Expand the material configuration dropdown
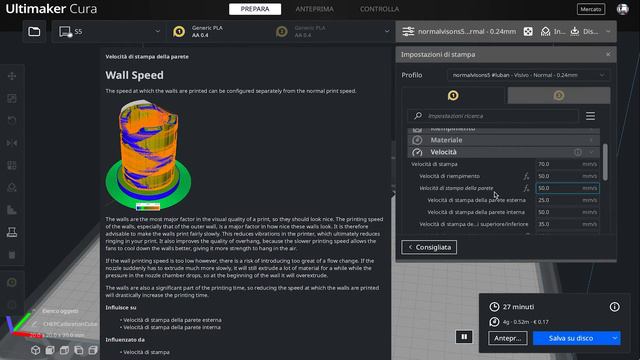The width and height of the screenshot is (640, 360). coord(387,31)
